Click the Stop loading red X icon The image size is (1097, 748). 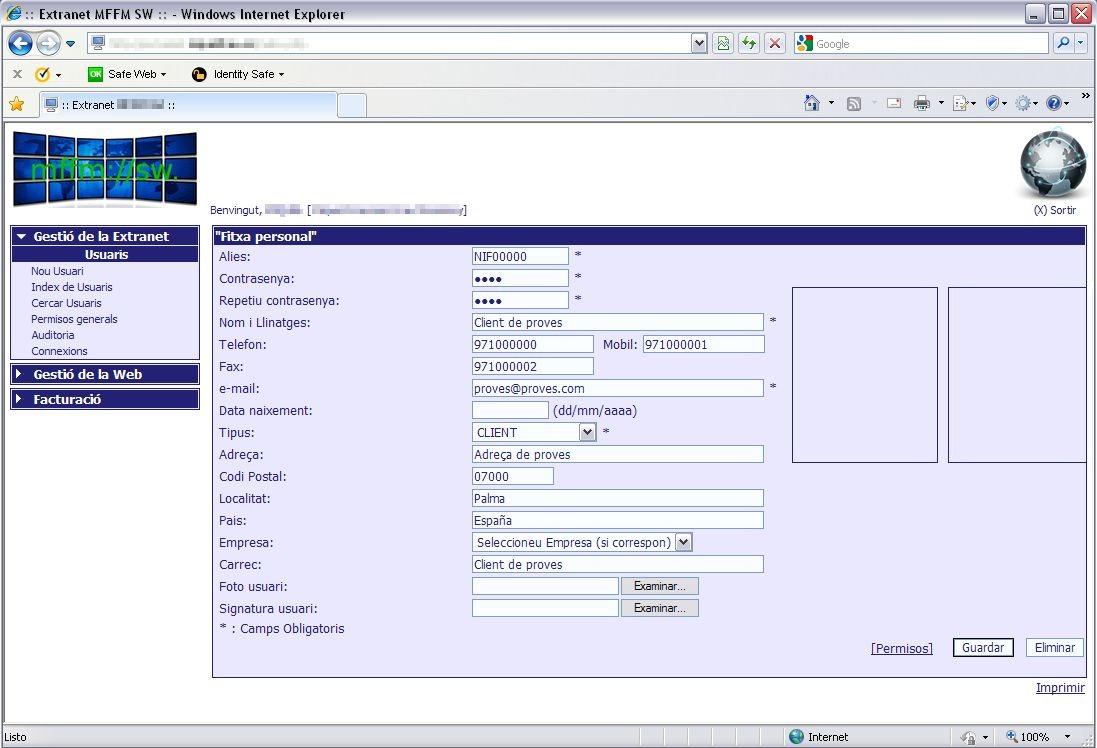tap(774, 43)
